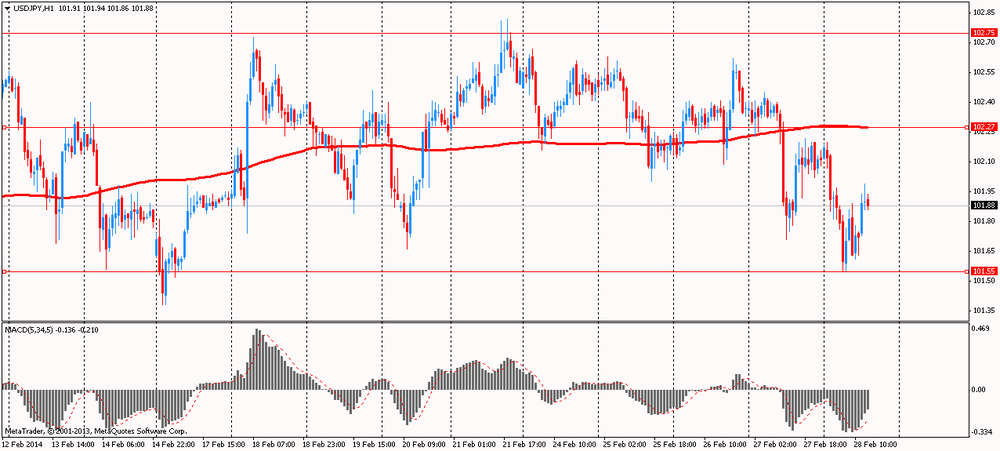
Task: Click the 102.40 price scale label
Action: [982, 101]
